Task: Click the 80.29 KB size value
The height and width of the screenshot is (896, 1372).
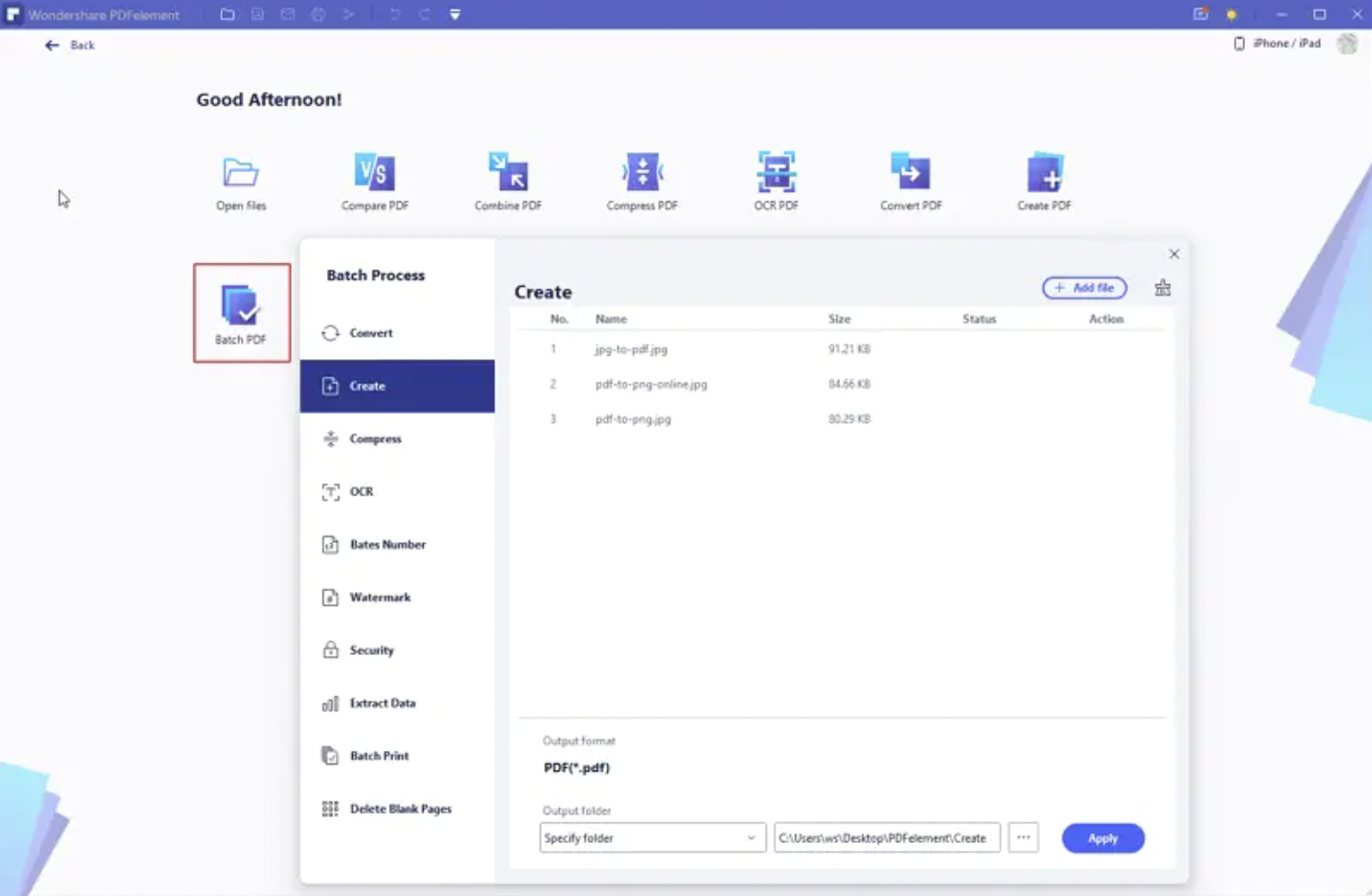Action: (x=849, y=419)
